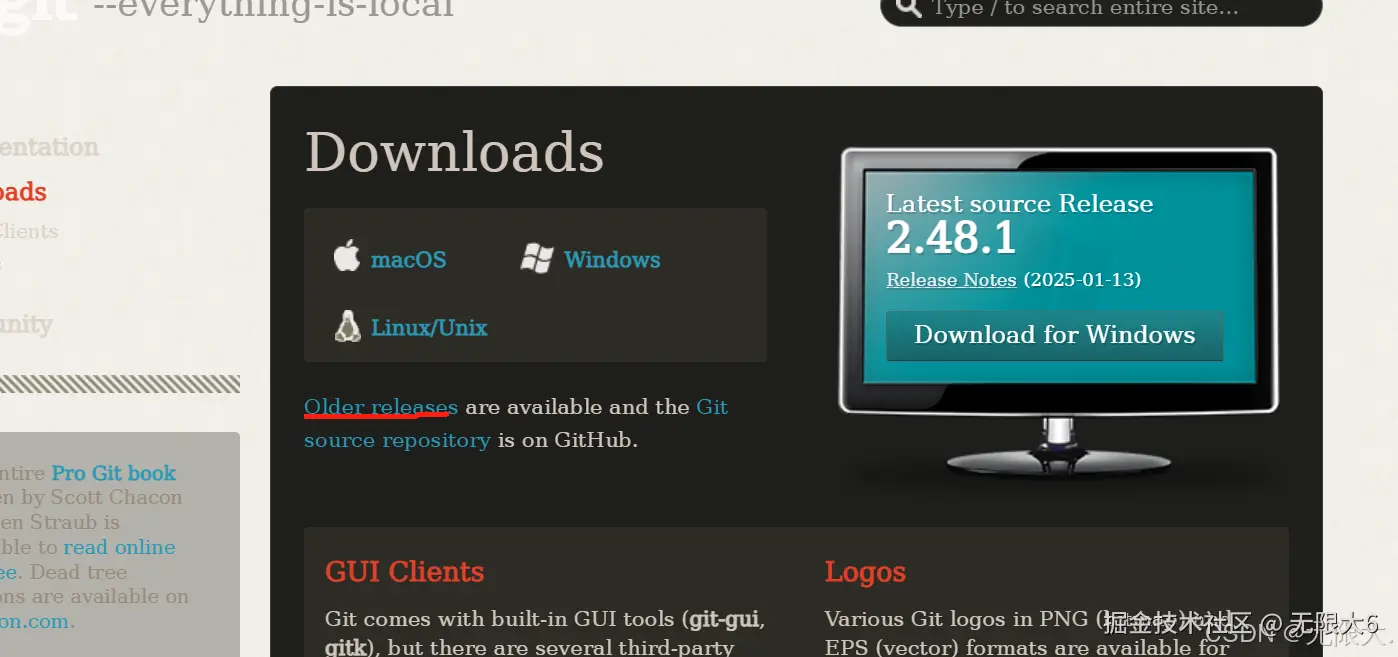This screenshot has height=657, width=1398.
Task: Click the monitor graphic stand
Action: (1058, 448)
